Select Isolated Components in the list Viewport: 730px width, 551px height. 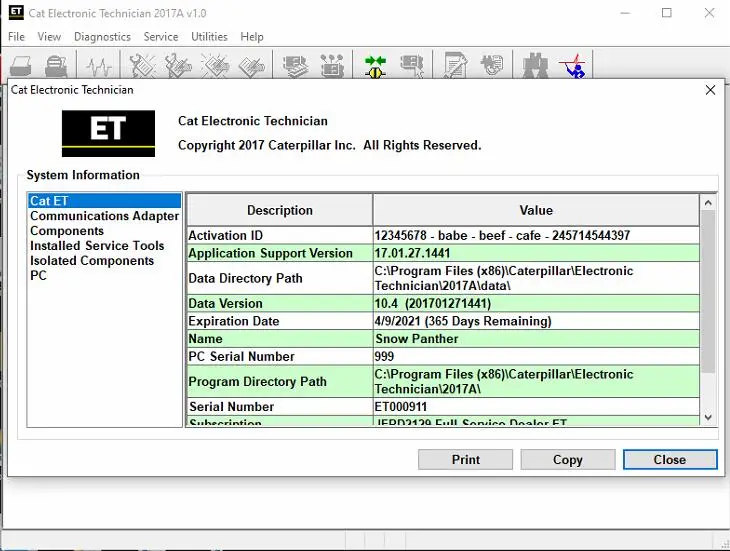click(x=92, y=261)
